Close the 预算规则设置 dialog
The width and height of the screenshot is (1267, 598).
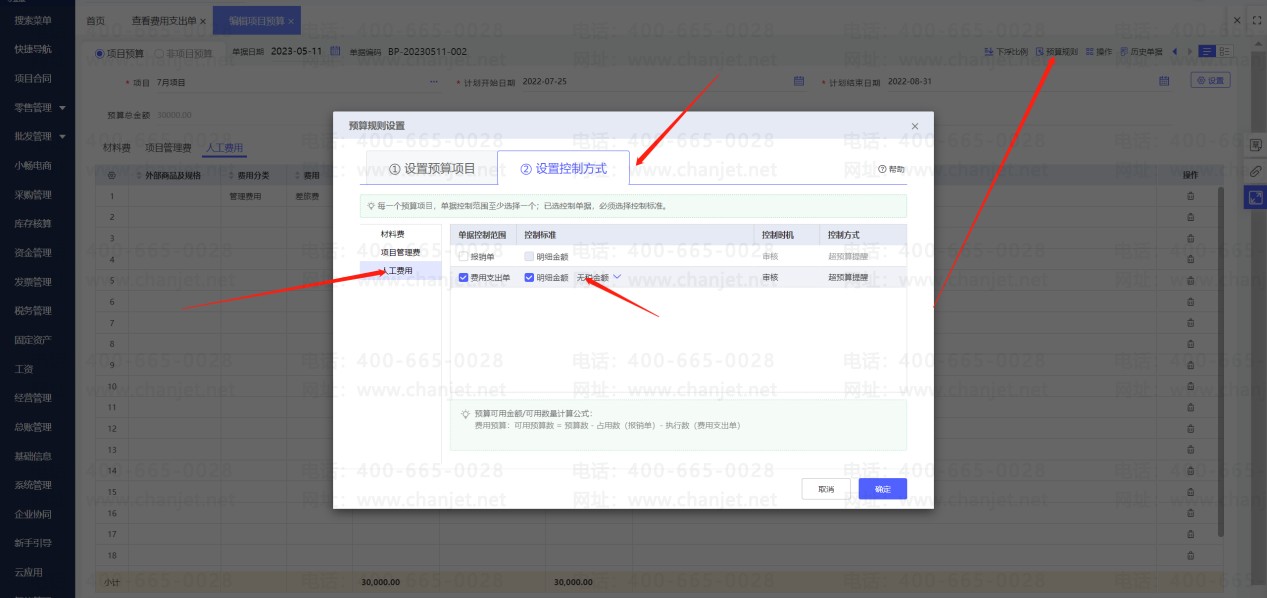(914, 126)
